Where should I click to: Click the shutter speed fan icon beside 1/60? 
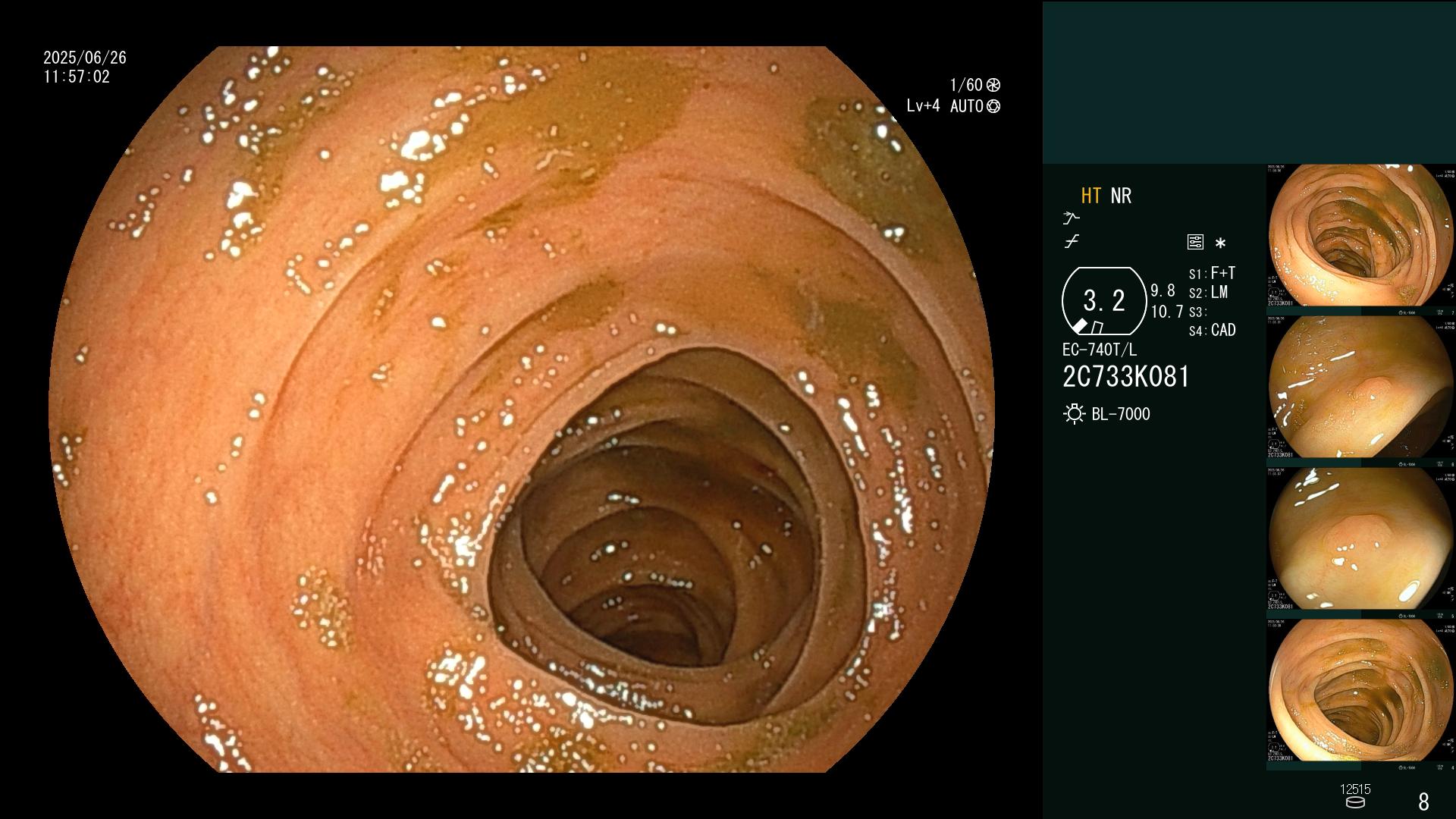click(993, 85)
